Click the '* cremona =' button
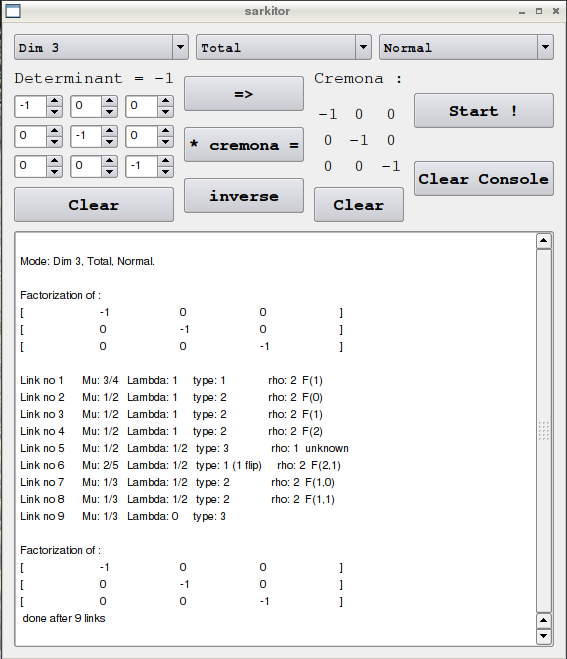The width and height of the screenshot is (567, 659). [244, 145]
